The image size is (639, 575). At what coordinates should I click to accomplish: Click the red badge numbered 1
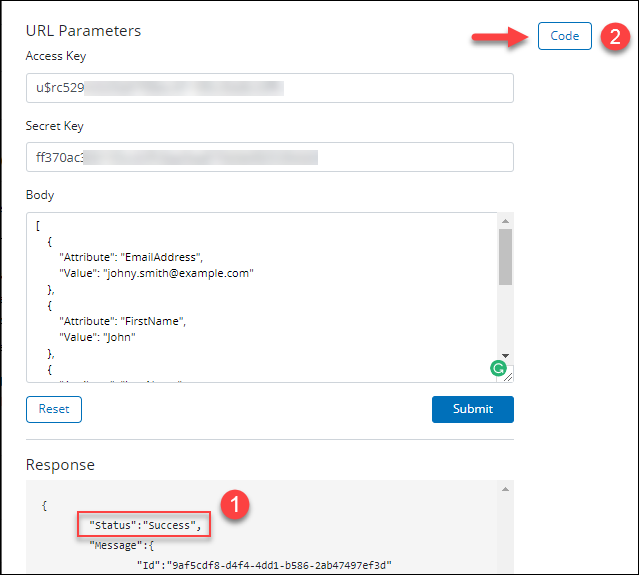click(x=234, y=506)
